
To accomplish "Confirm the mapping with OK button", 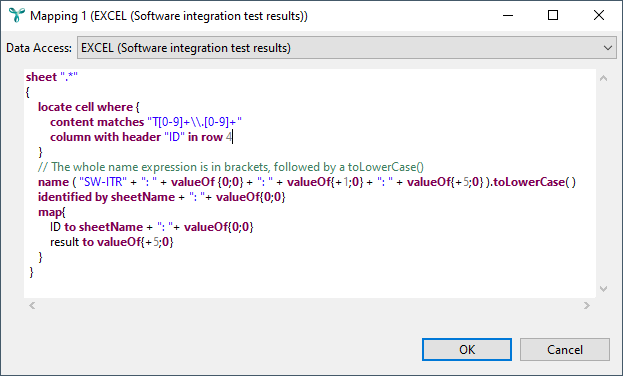I will pos(466,349).
